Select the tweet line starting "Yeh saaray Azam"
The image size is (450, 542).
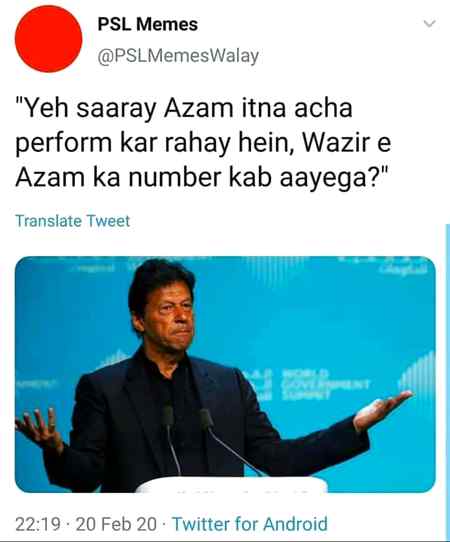pos(184,110)
